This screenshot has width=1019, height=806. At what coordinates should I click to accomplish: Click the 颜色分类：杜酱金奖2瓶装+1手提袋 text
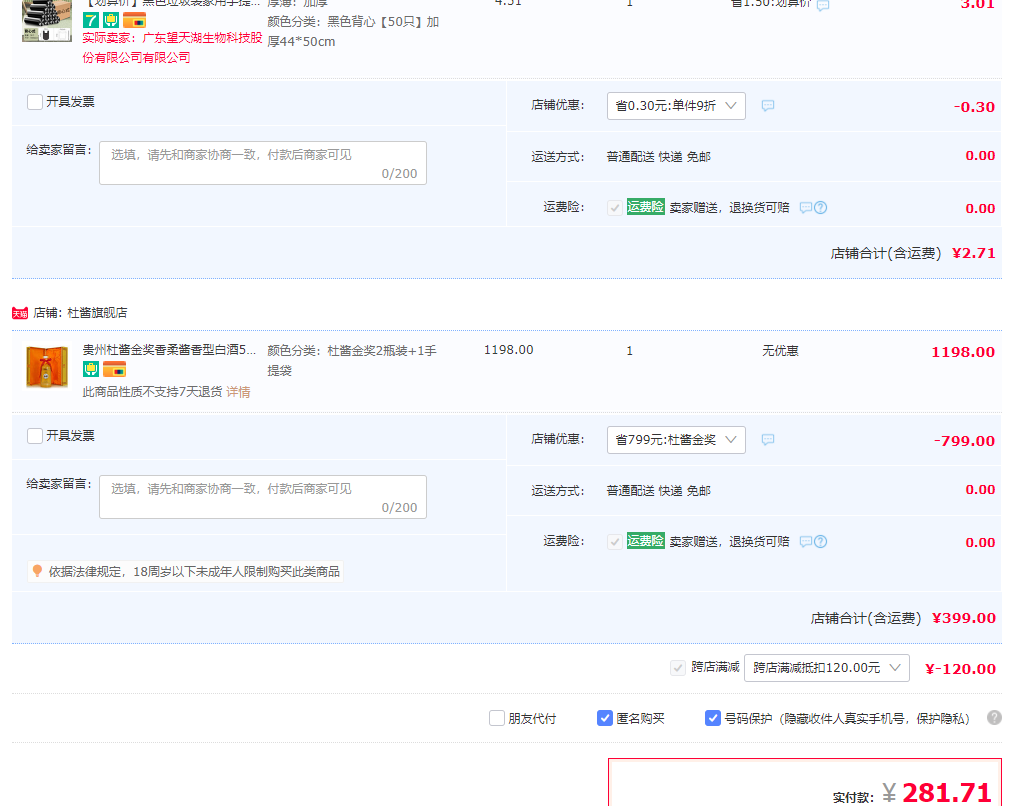click(352, 361)
